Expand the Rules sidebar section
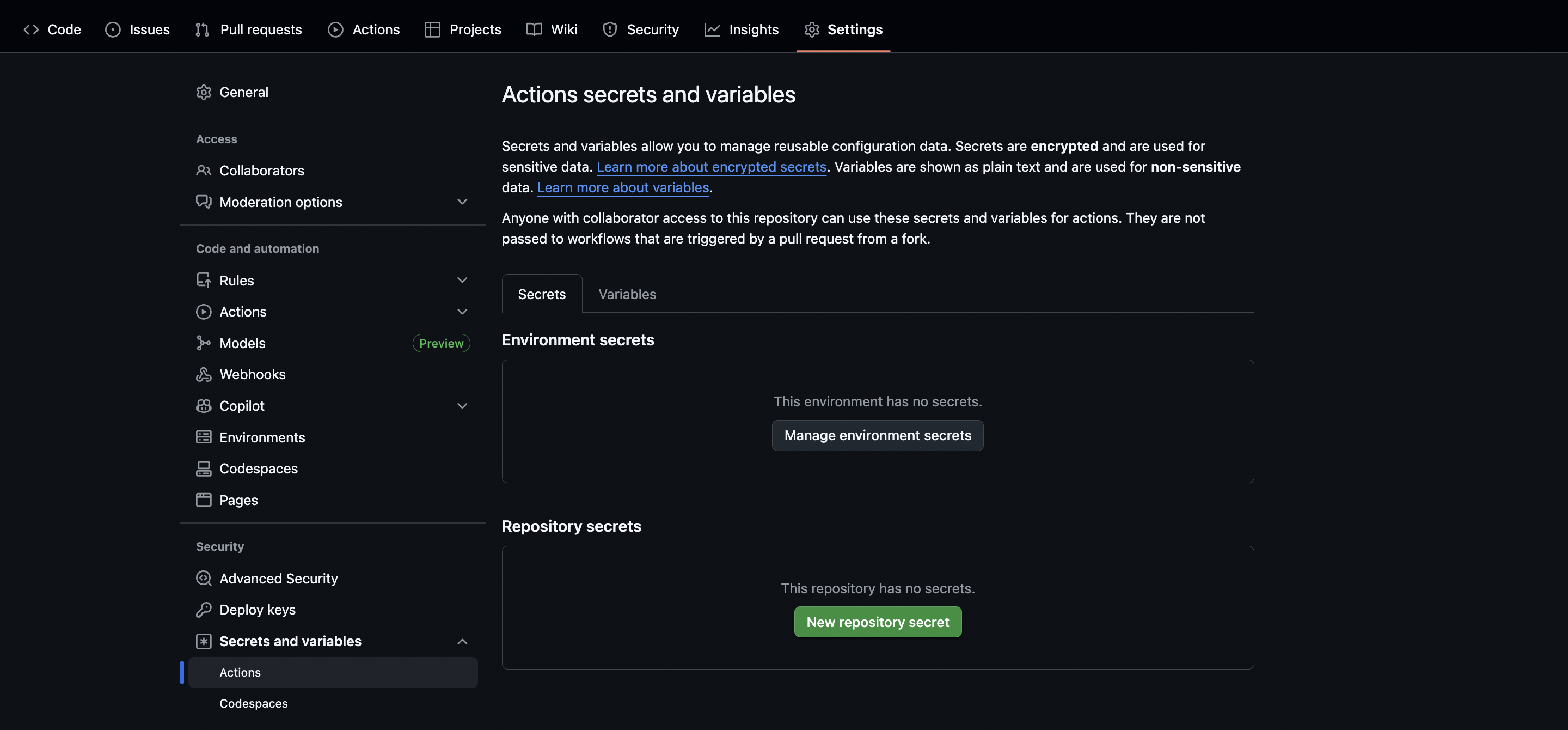 tap(462, 280)
